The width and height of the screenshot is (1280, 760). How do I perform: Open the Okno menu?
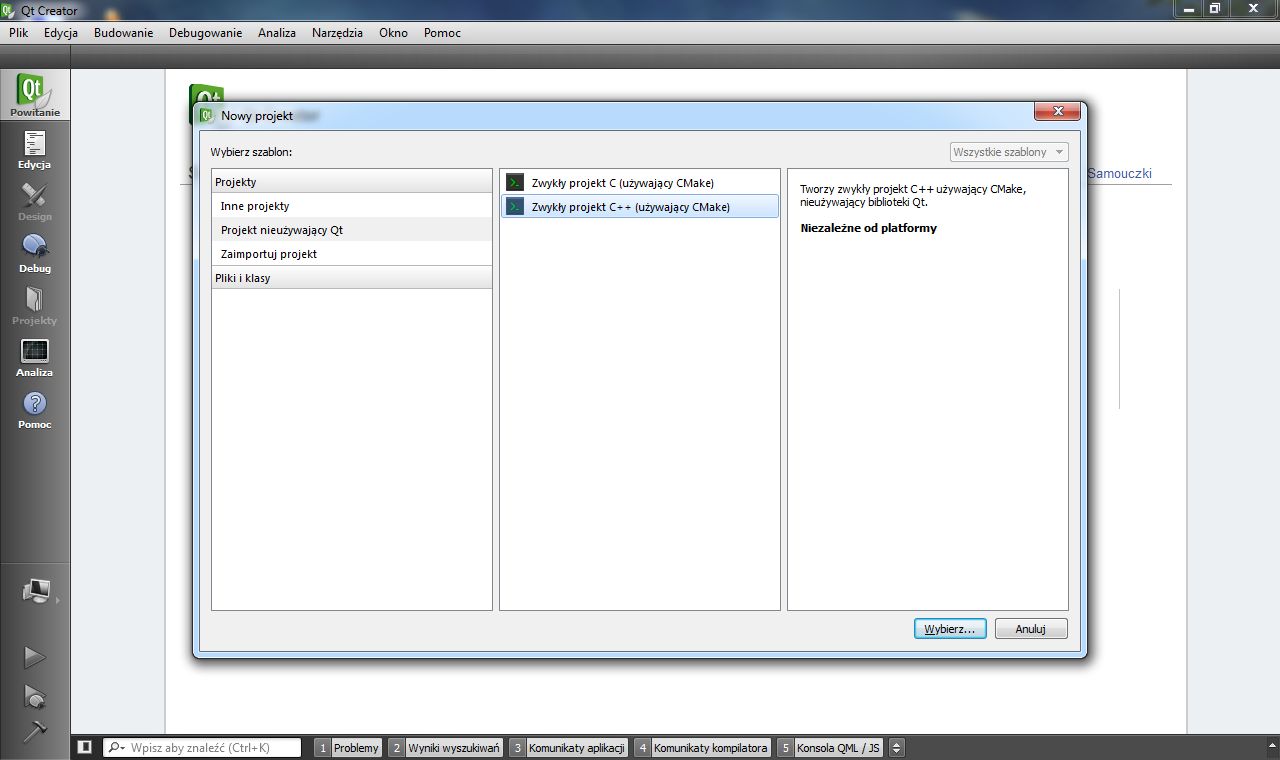click(393, 33)
